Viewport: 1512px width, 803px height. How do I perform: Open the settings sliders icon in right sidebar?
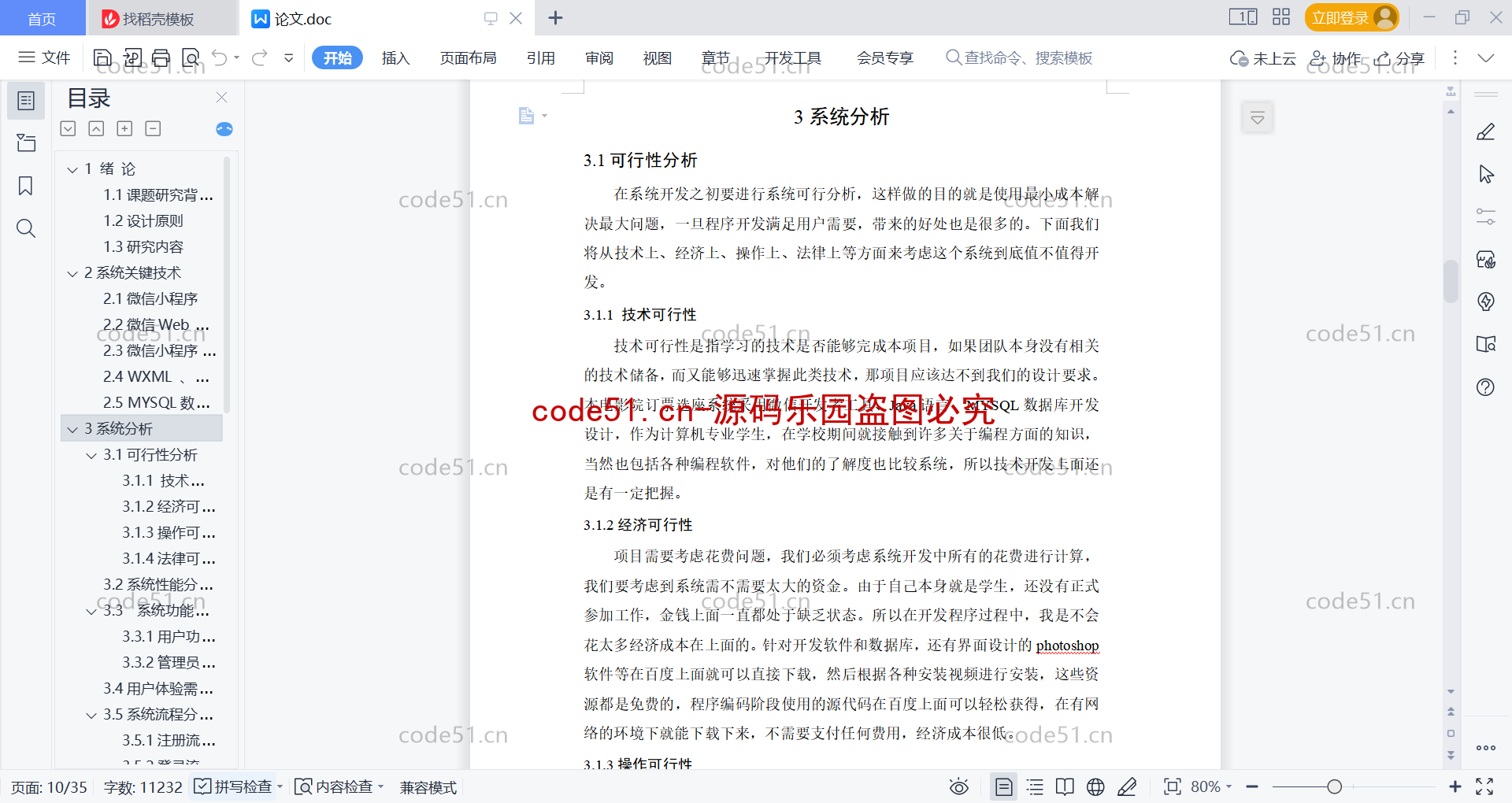tap(1485, 216)
